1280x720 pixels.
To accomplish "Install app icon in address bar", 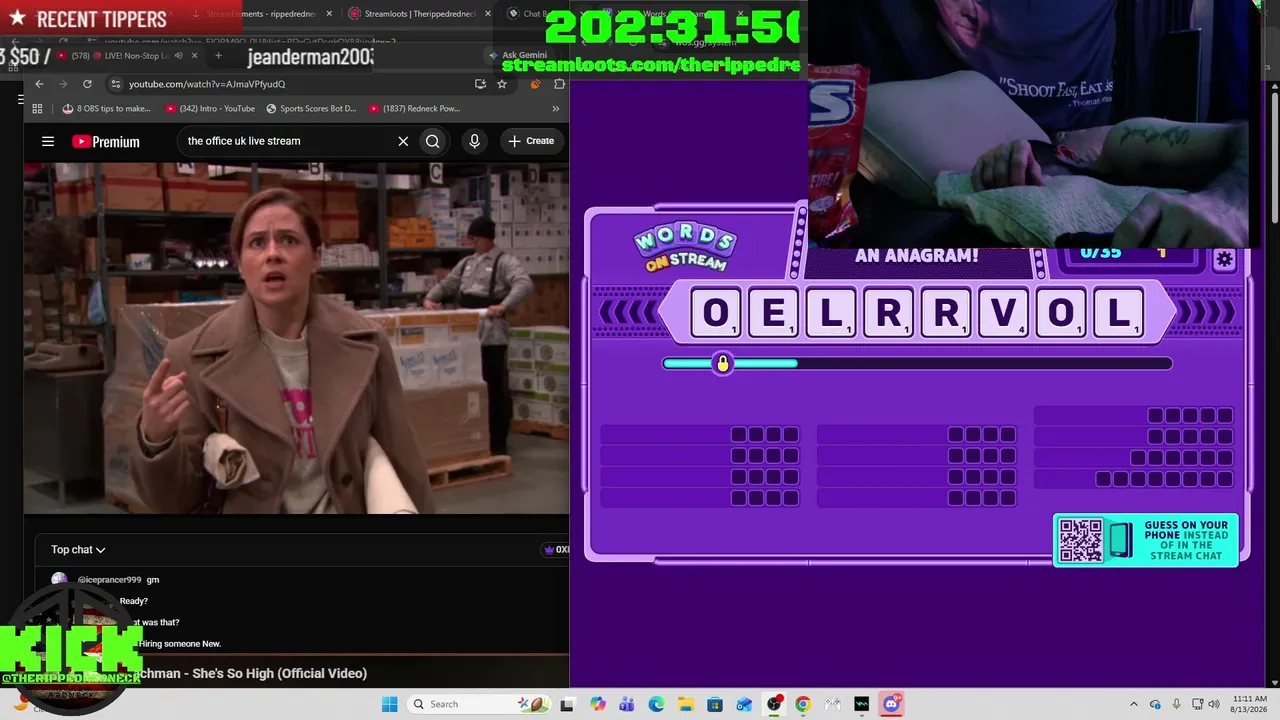I will click(480, 84).
